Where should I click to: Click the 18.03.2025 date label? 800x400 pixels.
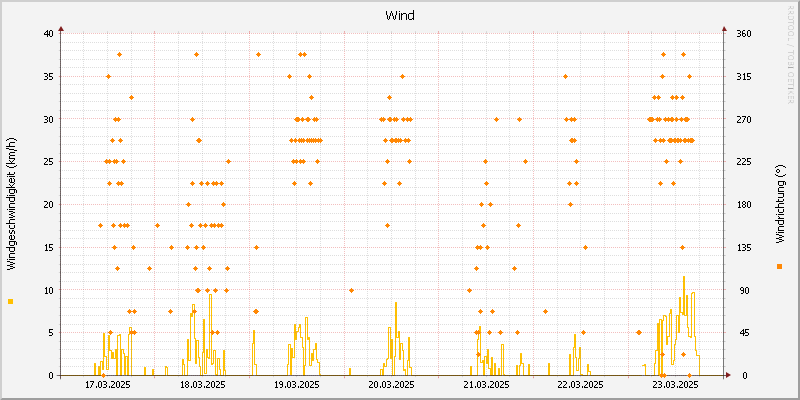pyautogui.click(x=202, y=385)
